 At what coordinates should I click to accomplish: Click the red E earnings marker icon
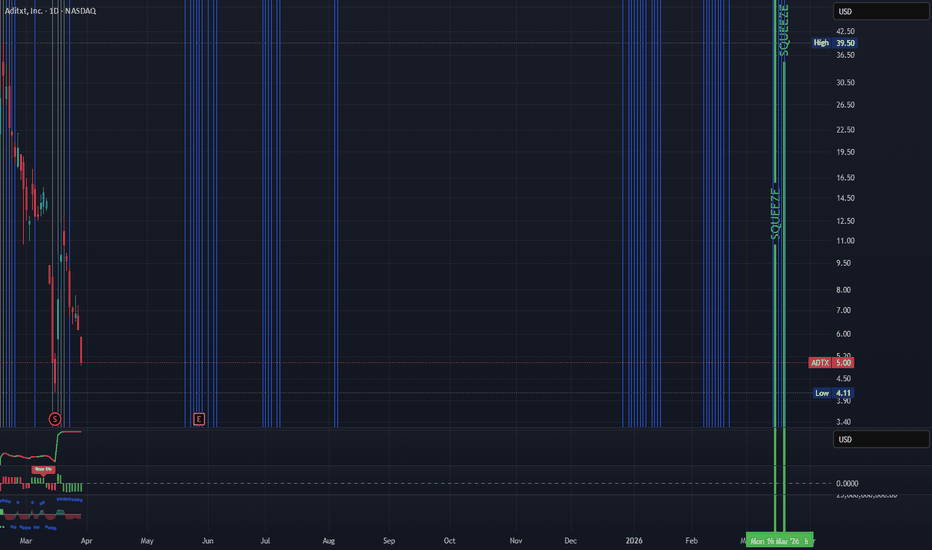click(199, 419)
